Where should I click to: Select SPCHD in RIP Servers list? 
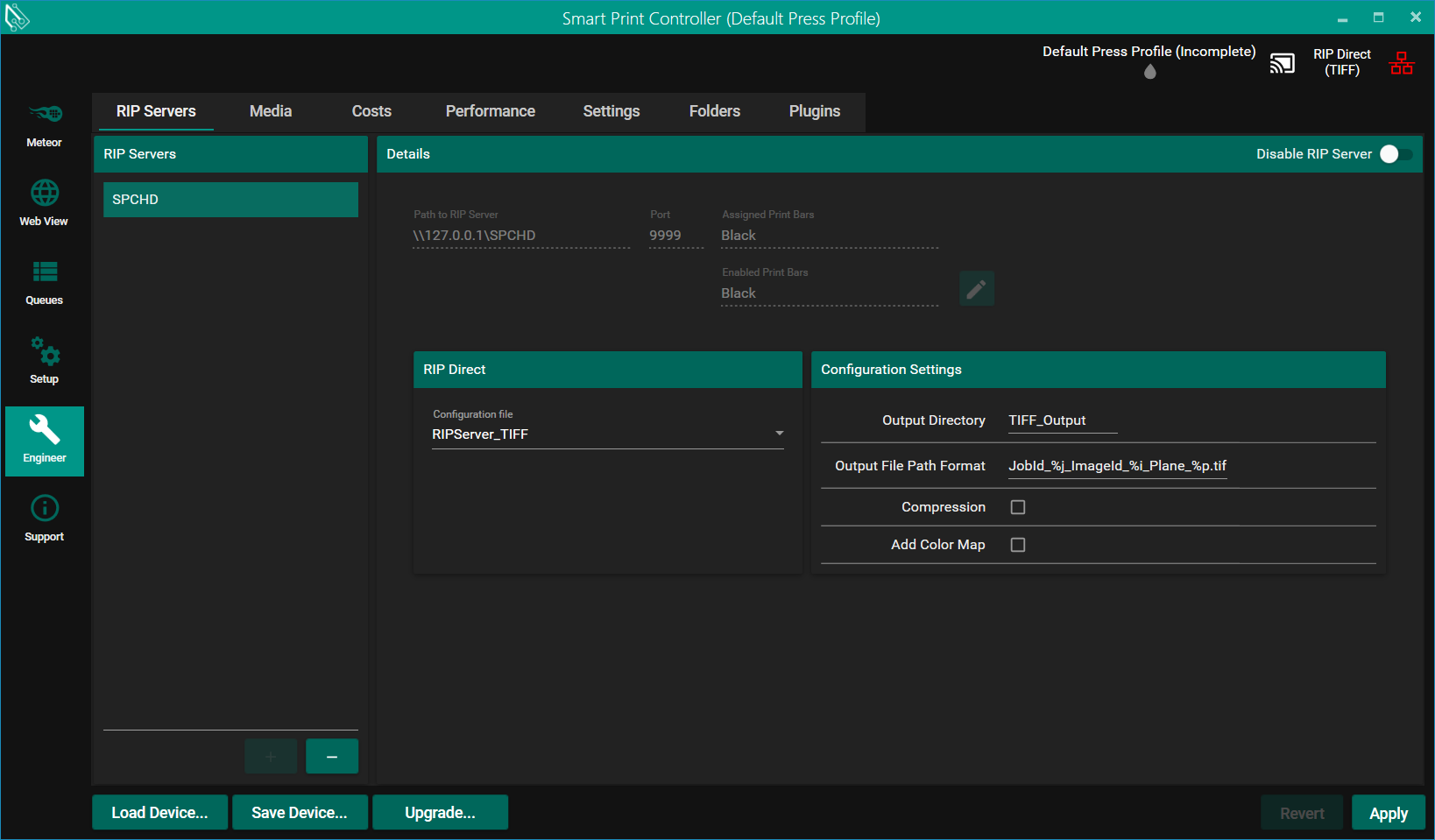click(230, 200)
